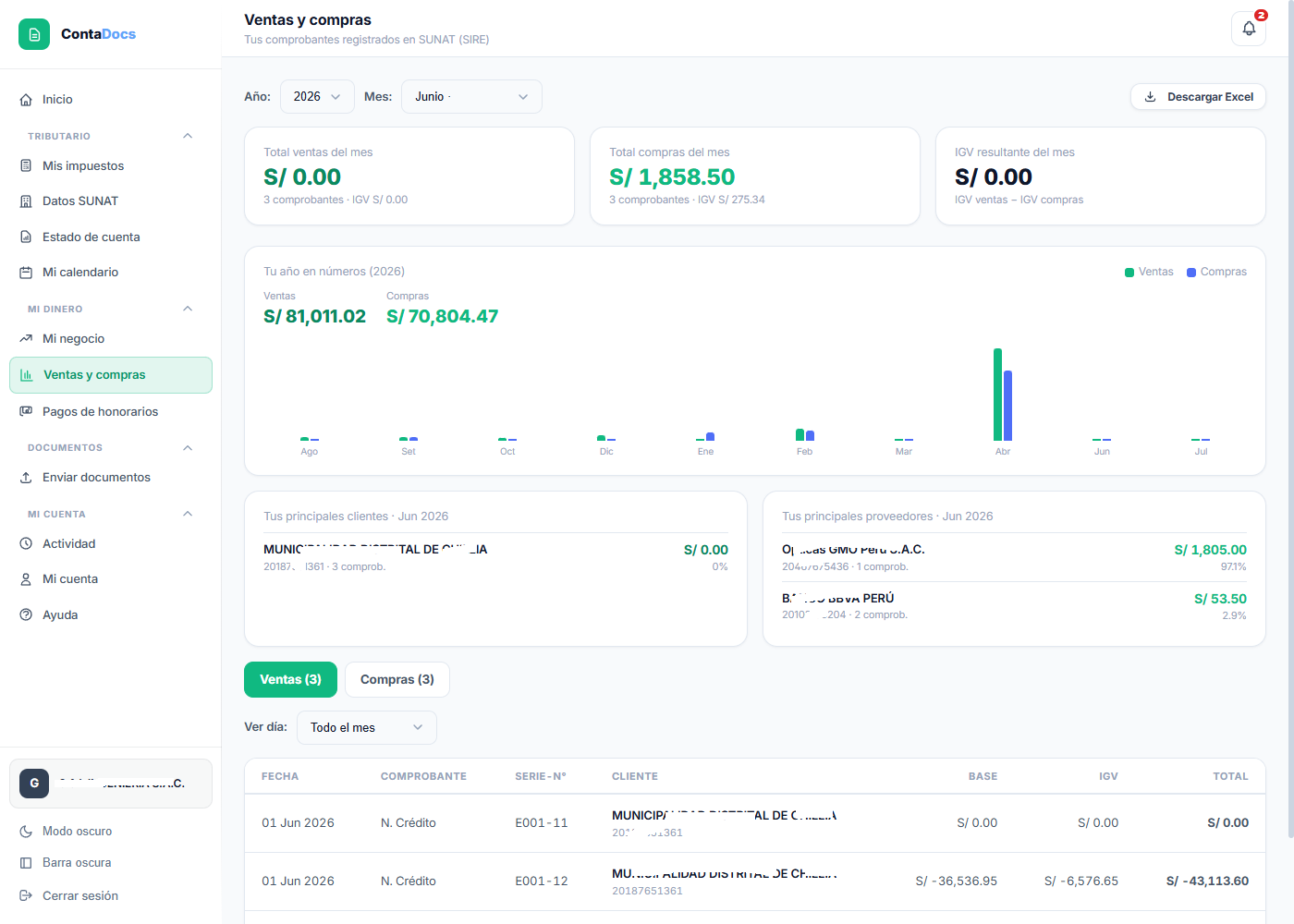Click the Inicio home icon

click(26, 100)
